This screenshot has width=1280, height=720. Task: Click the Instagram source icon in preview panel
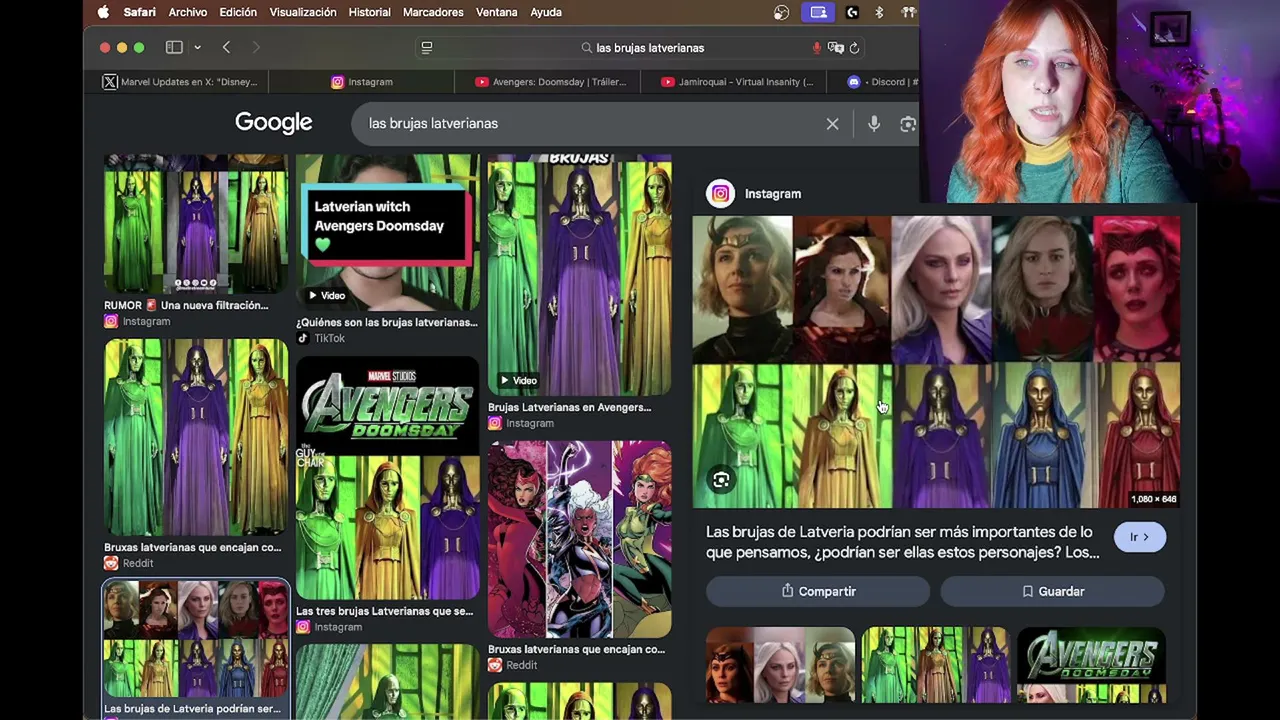point(720,194)
